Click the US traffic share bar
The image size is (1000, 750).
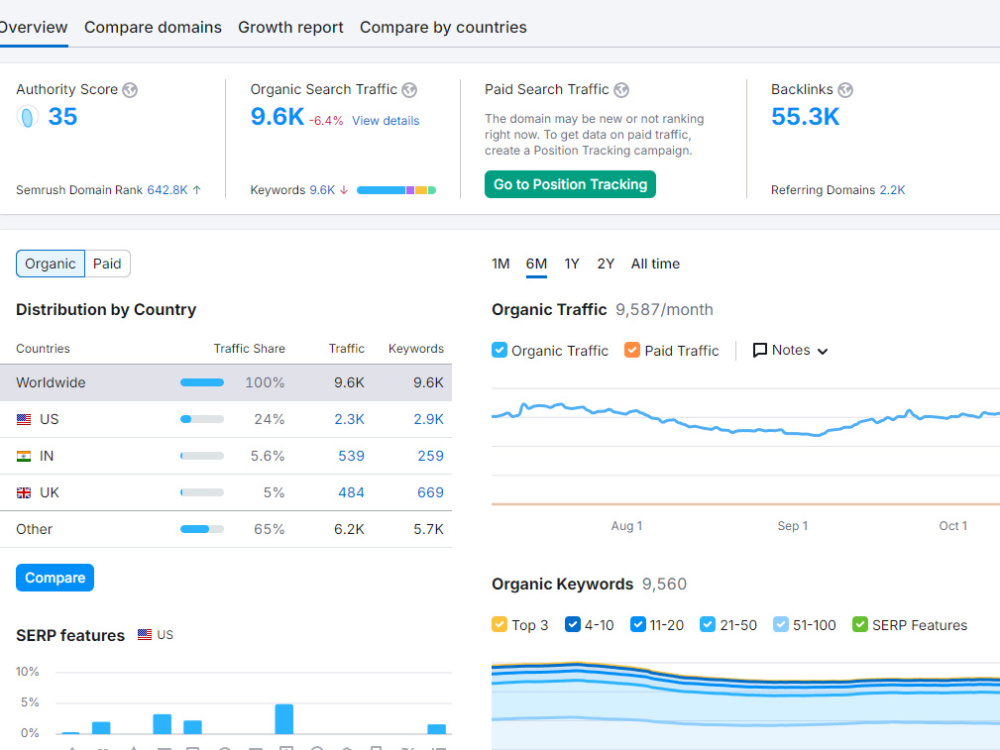point(202,420)
